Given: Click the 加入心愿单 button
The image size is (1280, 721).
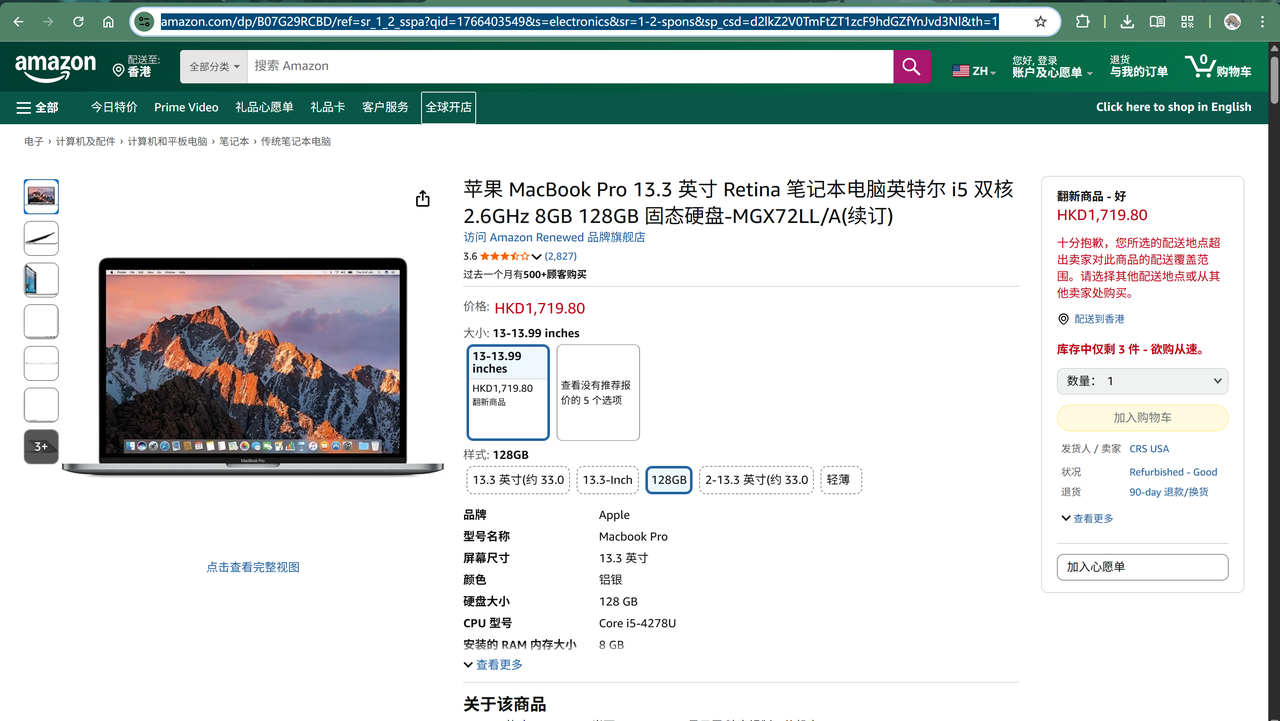Looking at the screenshot, I should click(1142, 567).
